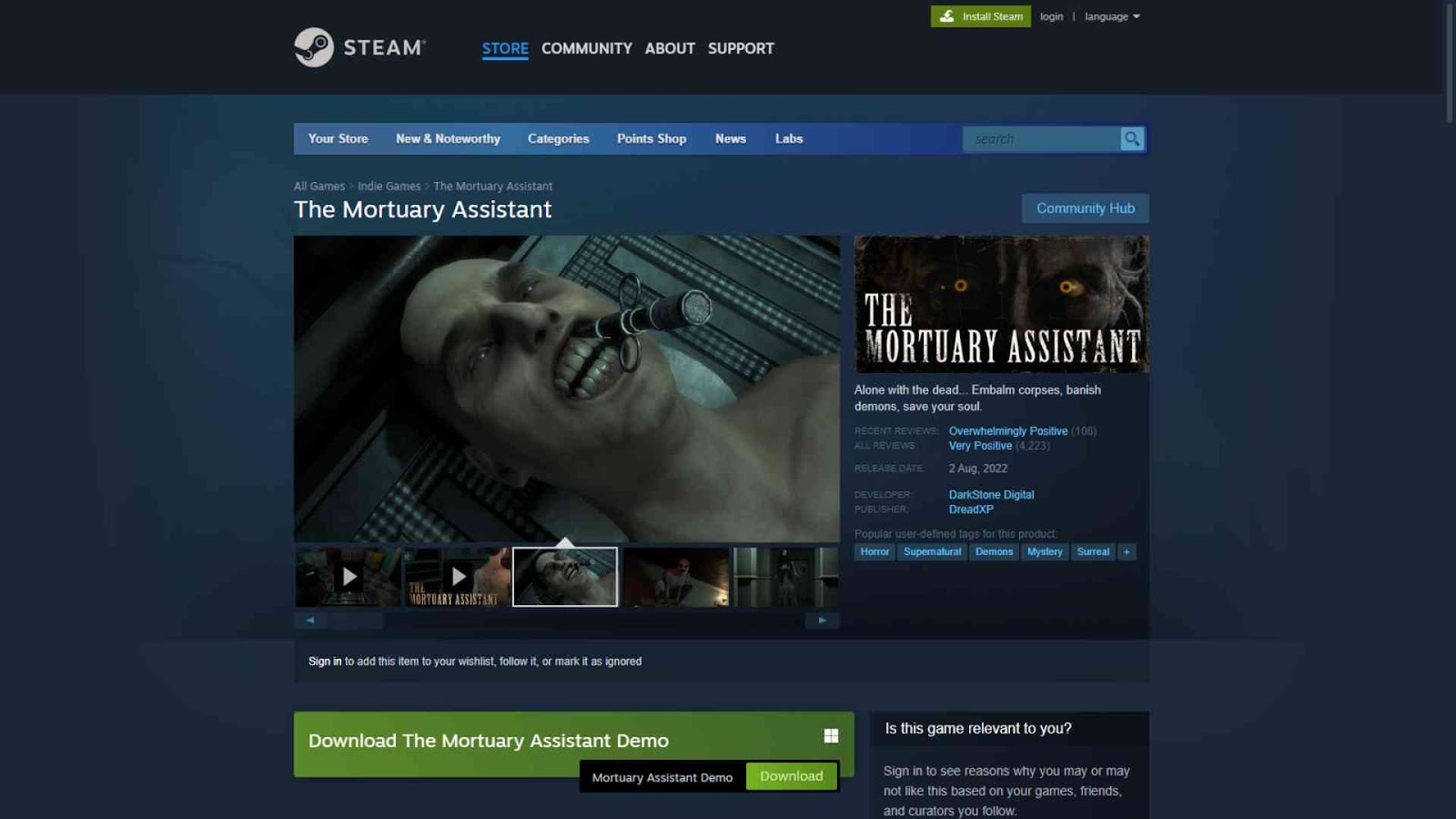Open the Categories menu
Viewport: 1456px width, 819px height.
click(558, 138)
